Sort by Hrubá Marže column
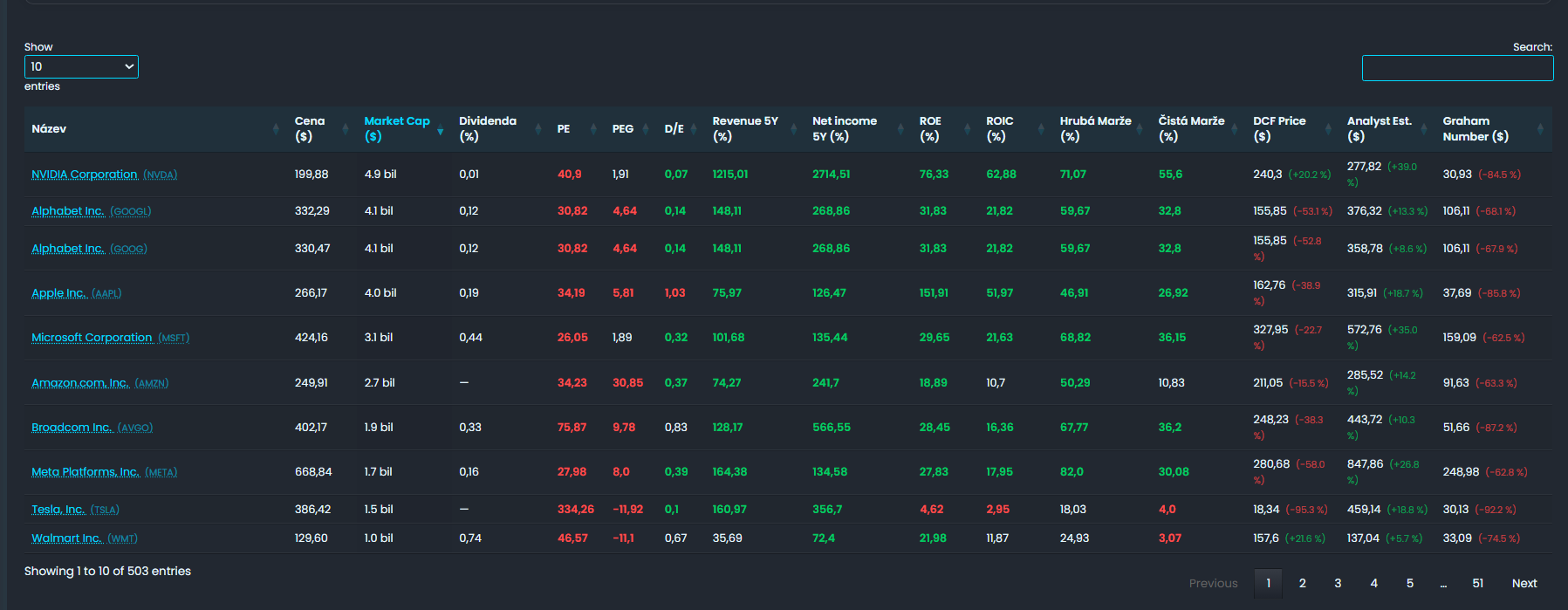This screenshot has height=610, width=1568. coord(1101,129)
